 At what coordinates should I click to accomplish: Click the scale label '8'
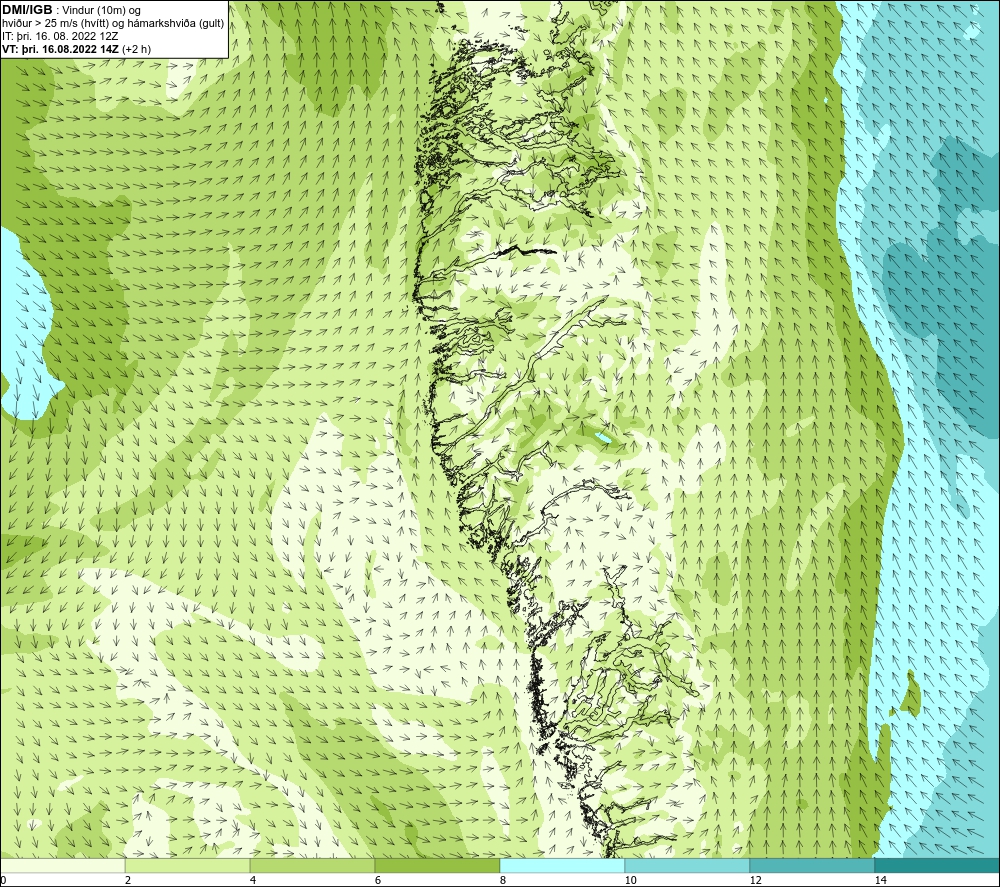(503, 880)
